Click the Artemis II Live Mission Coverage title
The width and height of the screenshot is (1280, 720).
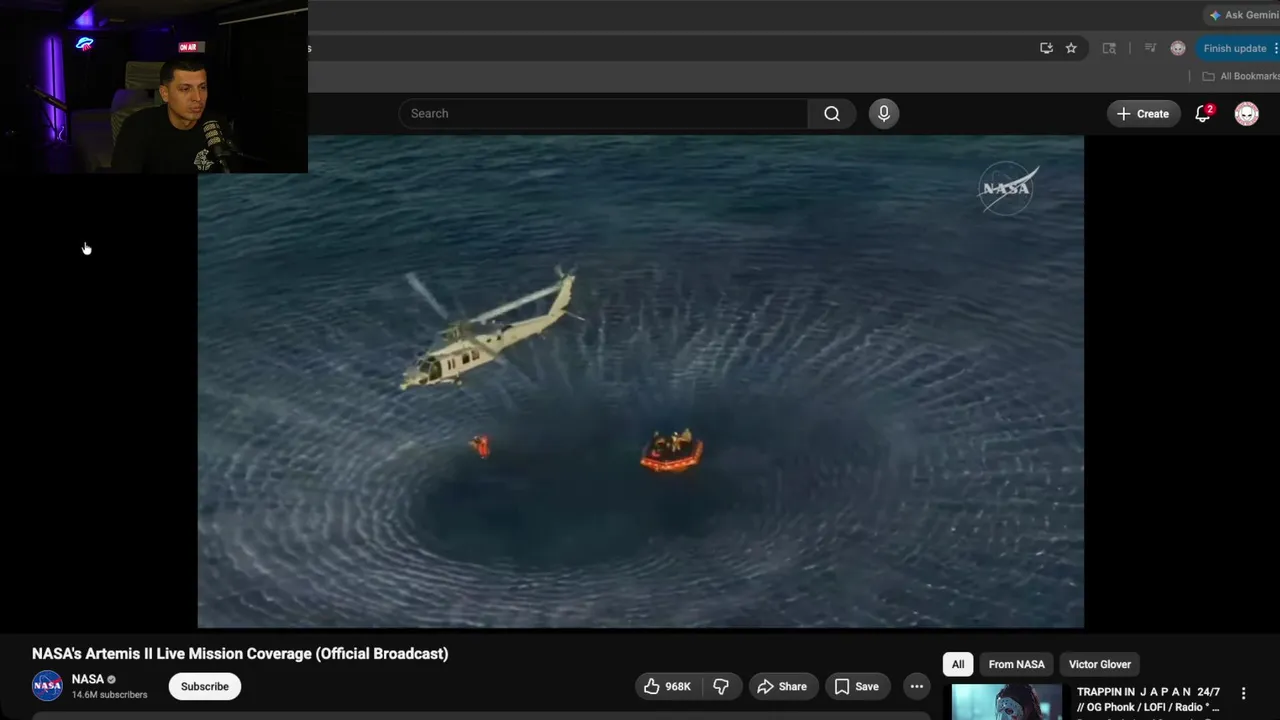click(x=240, y=654)
